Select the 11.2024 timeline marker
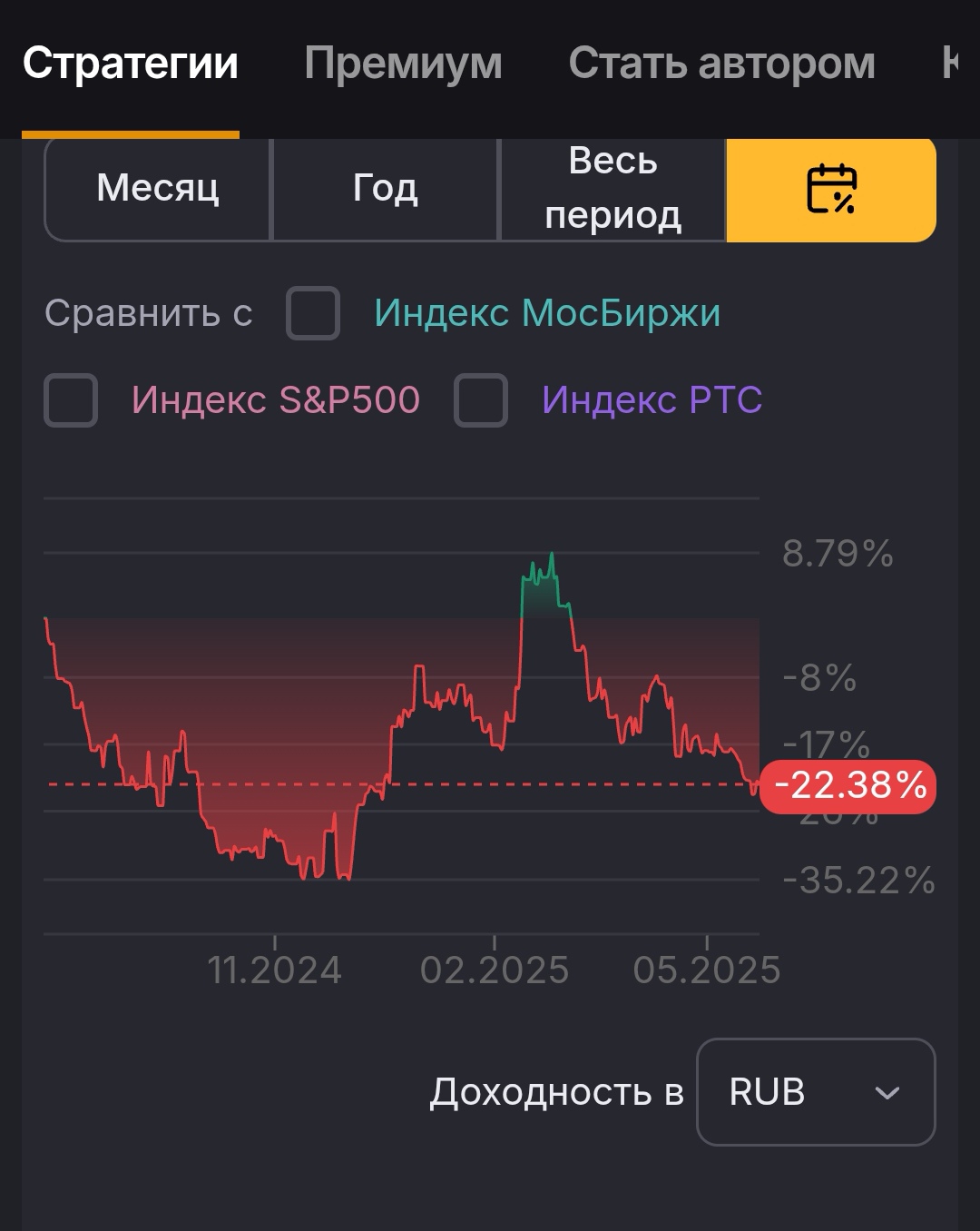Viewport: 980px width, 1231px height. (x=275, y=970)
